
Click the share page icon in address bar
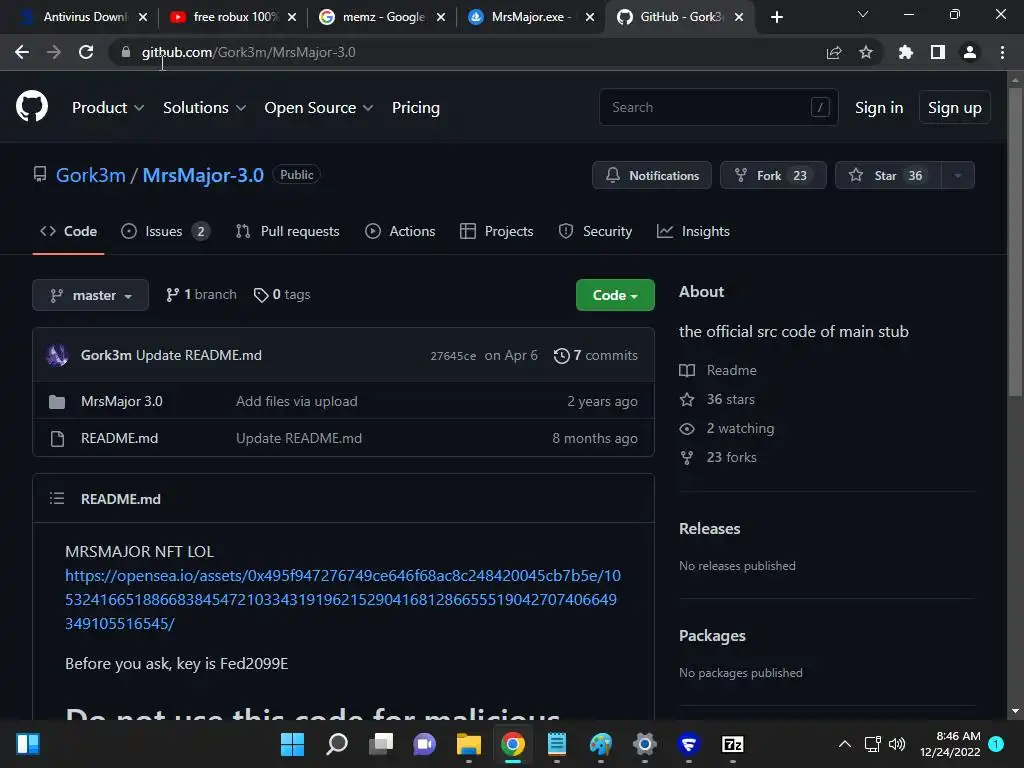tap(834, 52)
